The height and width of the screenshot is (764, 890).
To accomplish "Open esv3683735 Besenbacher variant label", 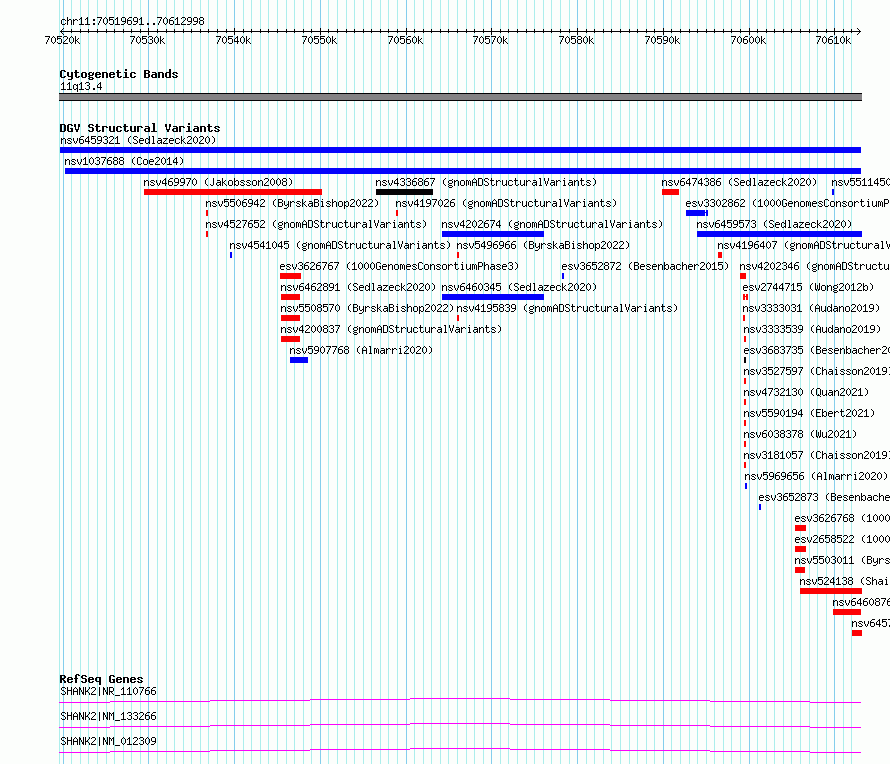I will pyautogui.click(x=817, y=350).
